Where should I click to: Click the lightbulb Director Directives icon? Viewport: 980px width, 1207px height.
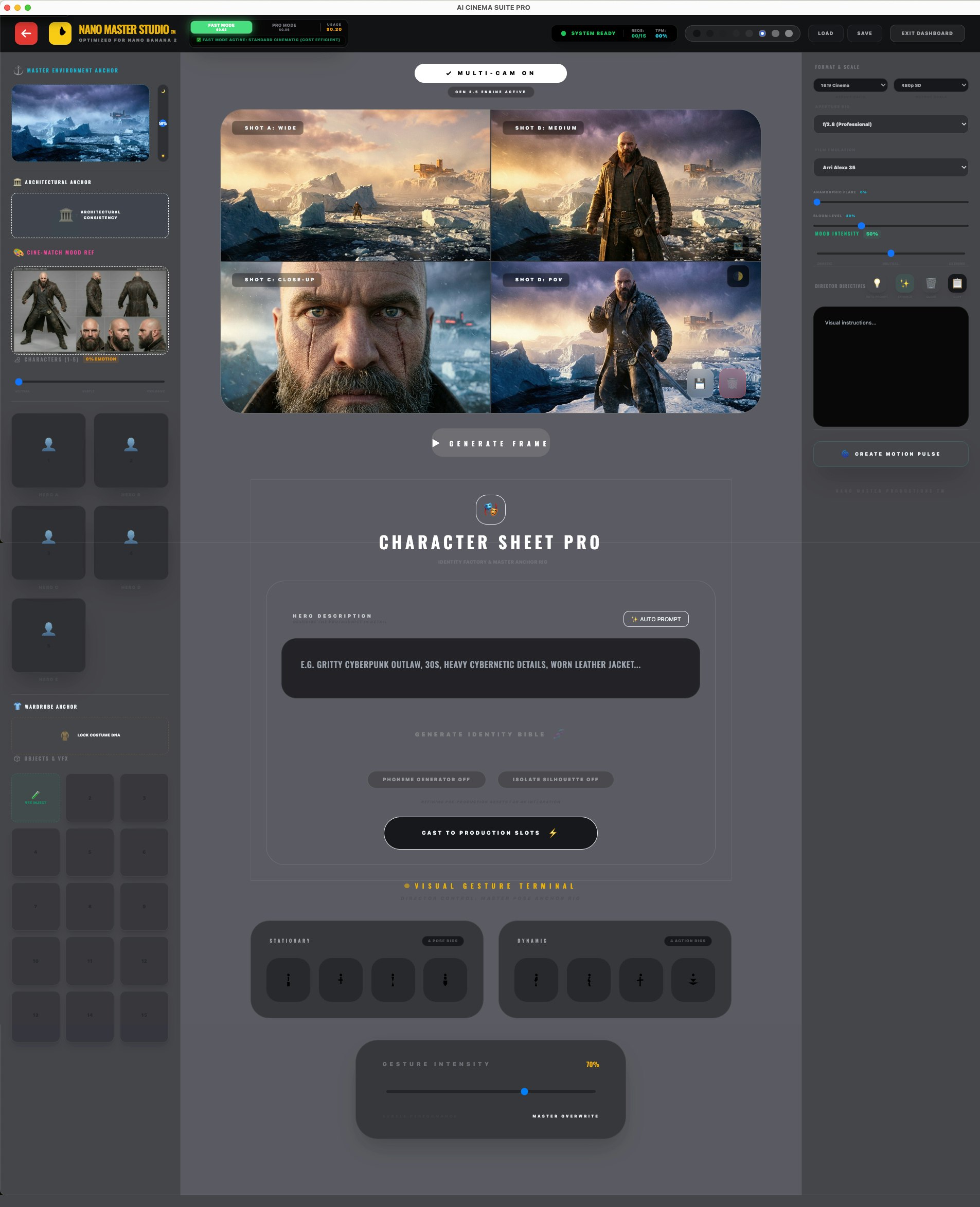tap(877, 283)
